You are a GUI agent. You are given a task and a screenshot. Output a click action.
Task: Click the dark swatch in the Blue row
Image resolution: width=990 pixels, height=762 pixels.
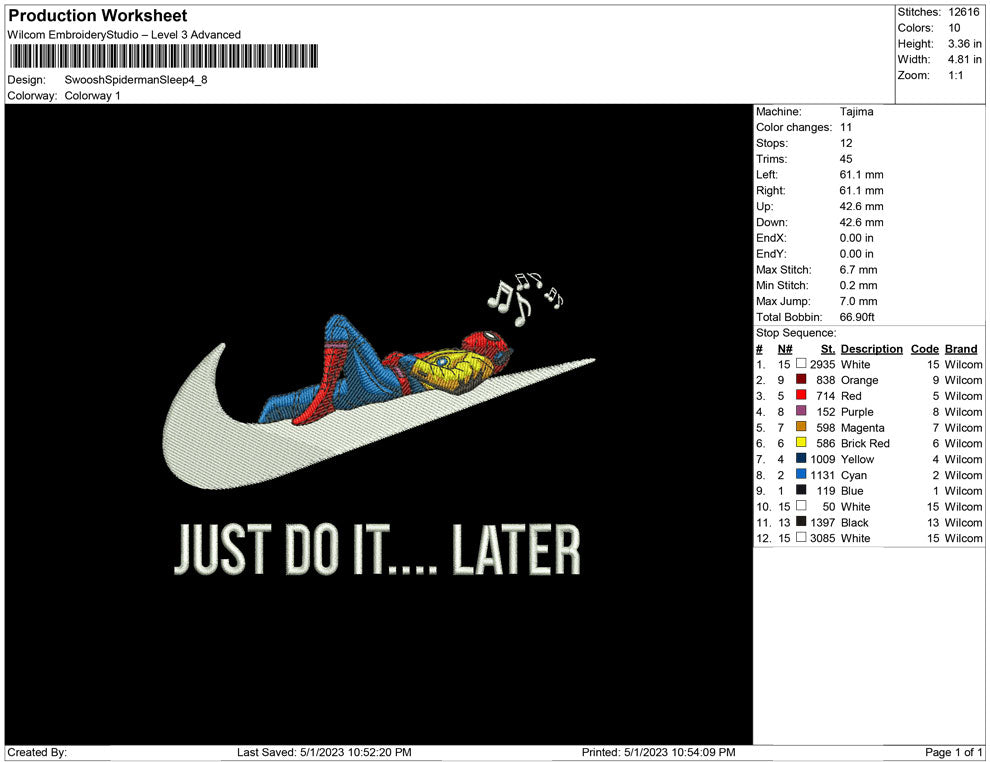click(801, 490)
